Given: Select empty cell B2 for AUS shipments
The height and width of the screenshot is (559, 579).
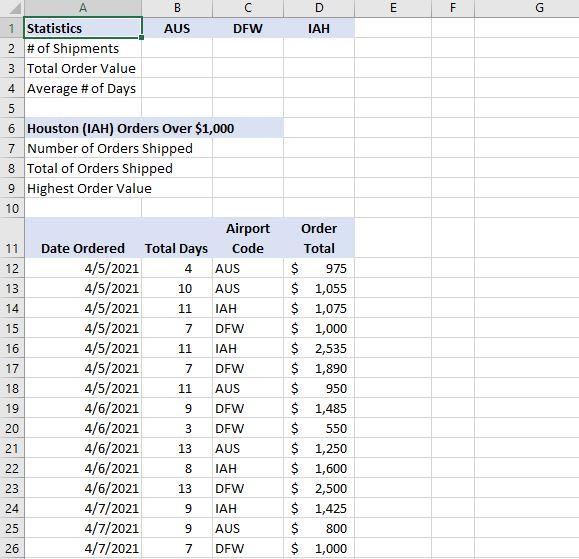Looking at the screenshot, I should (177, 48).
